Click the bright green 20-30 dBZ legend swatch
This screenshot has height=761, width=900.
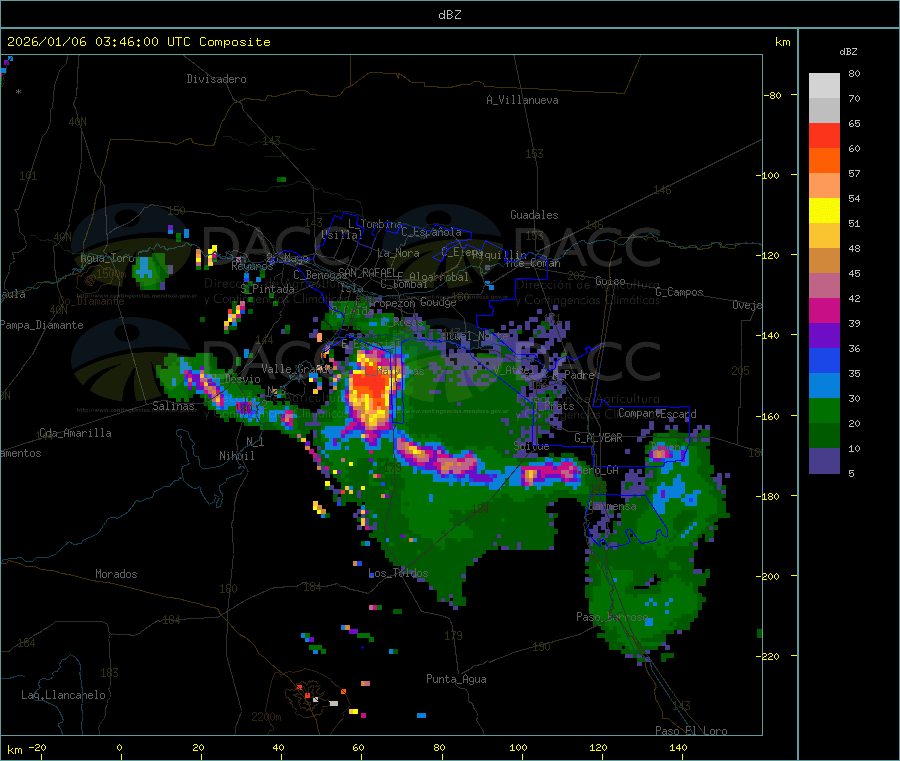(824, 410)
